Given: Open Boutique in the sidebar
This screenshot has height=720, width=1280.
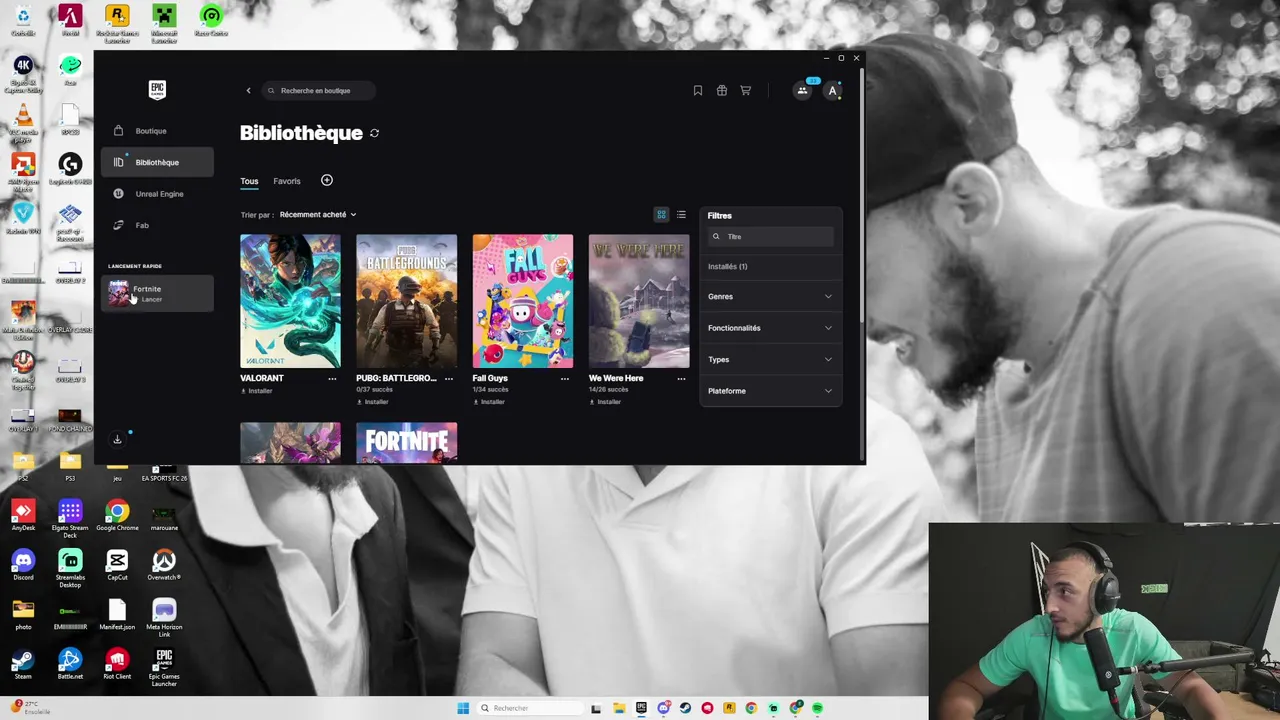Looking at the screenshot, I should click(x=157, y=131).
